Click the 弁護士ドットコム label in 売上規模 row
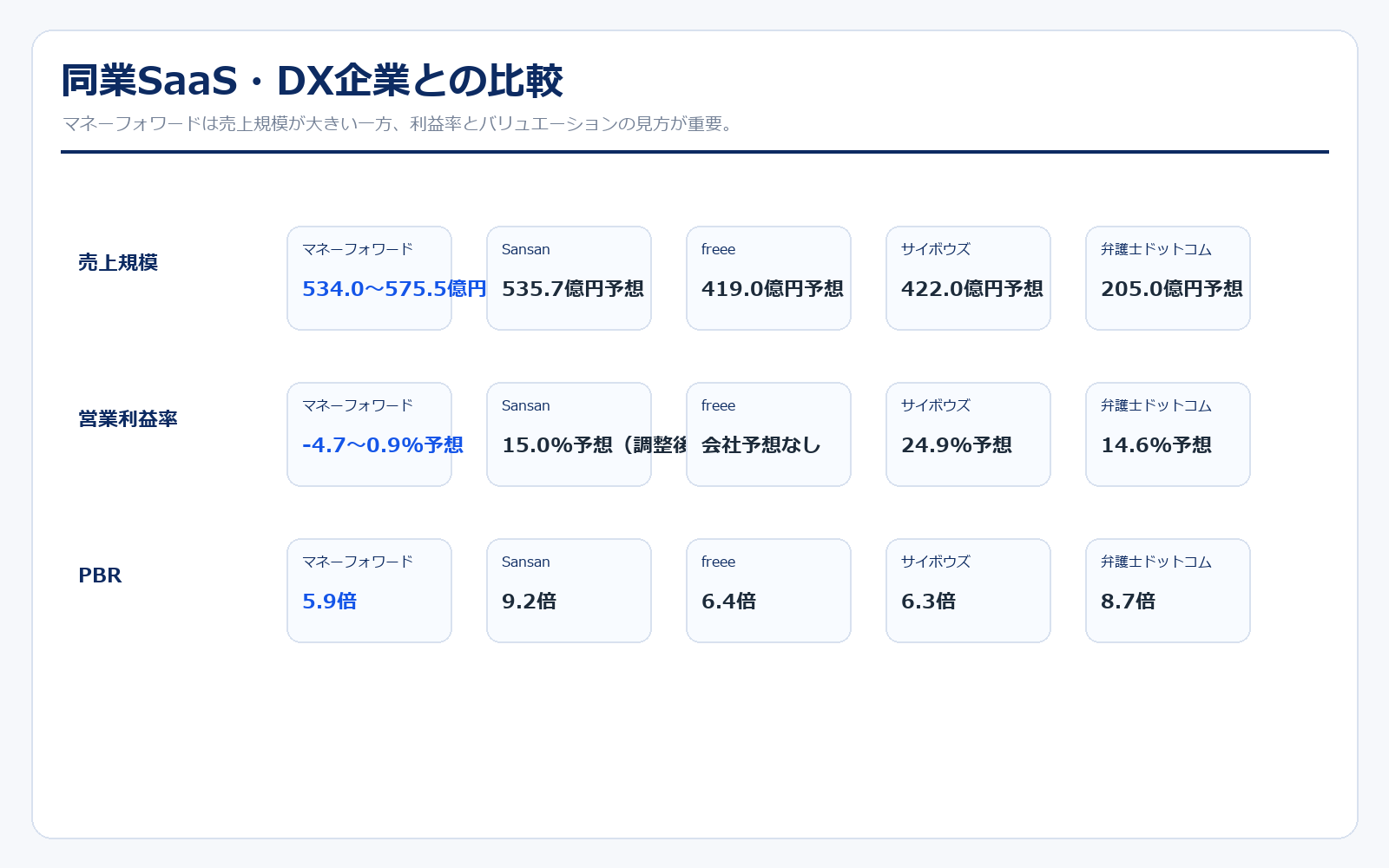The image size is (1389, 868). tap(1156, 249)
